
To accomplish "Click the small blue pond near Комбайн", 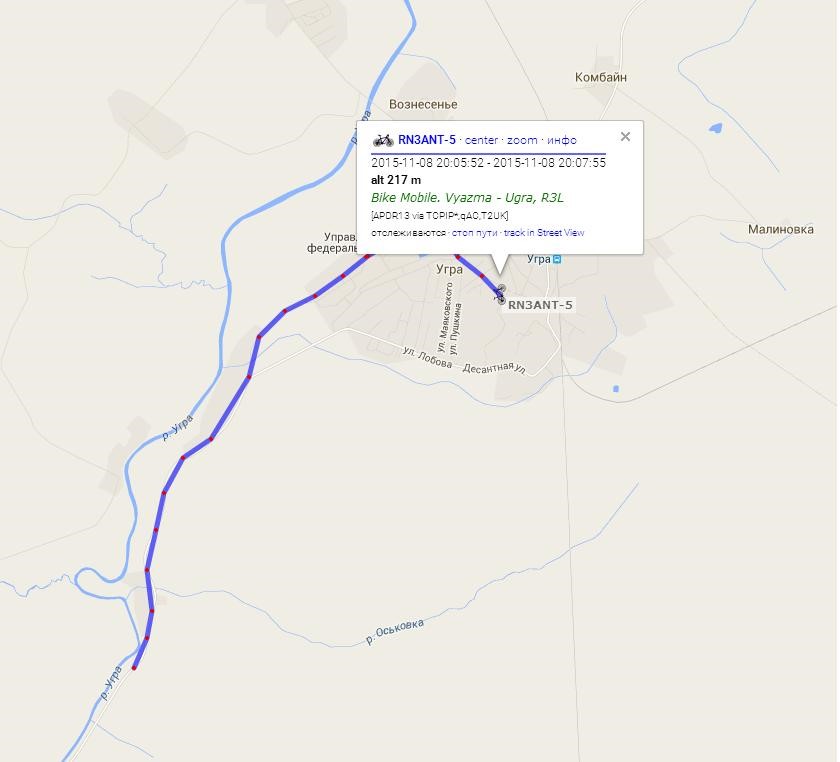I will coord(715,128).
